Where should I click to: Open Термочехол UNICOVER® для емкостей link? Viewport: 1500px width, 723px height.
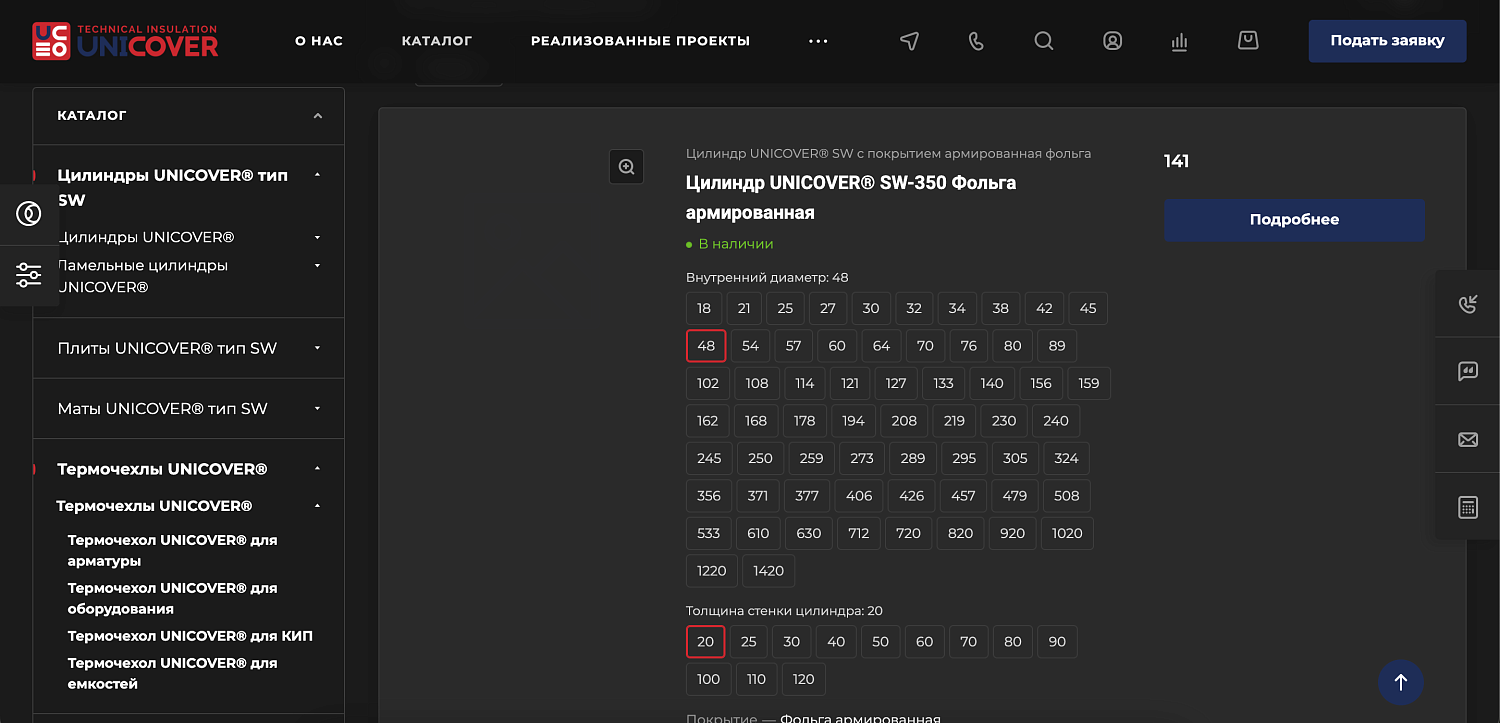tap(173, 673)
